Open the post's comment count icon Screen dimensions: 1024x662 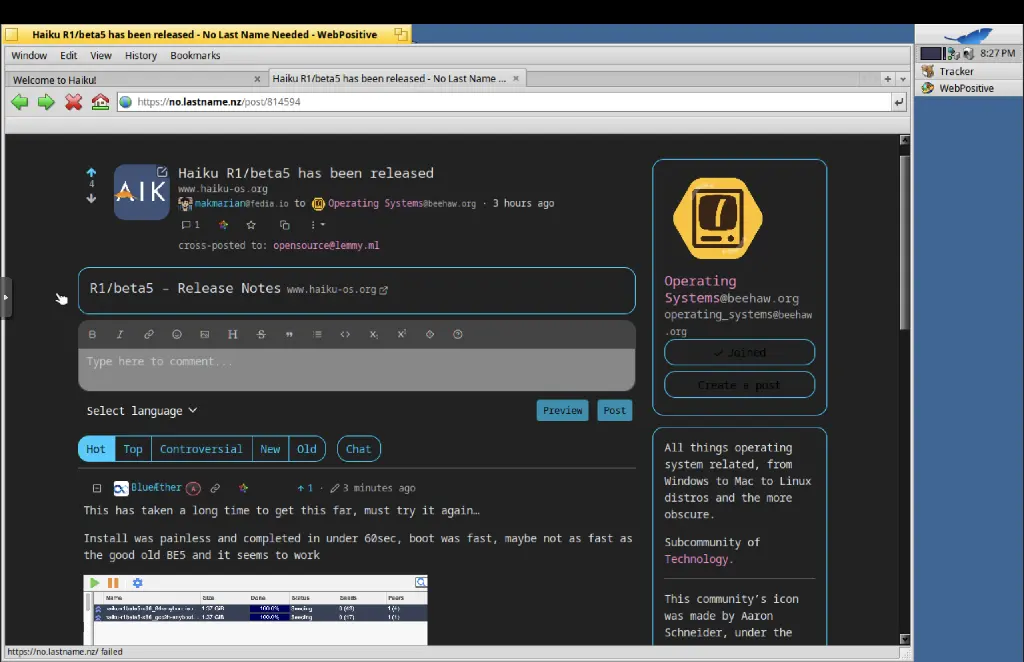tap(190, 225)
